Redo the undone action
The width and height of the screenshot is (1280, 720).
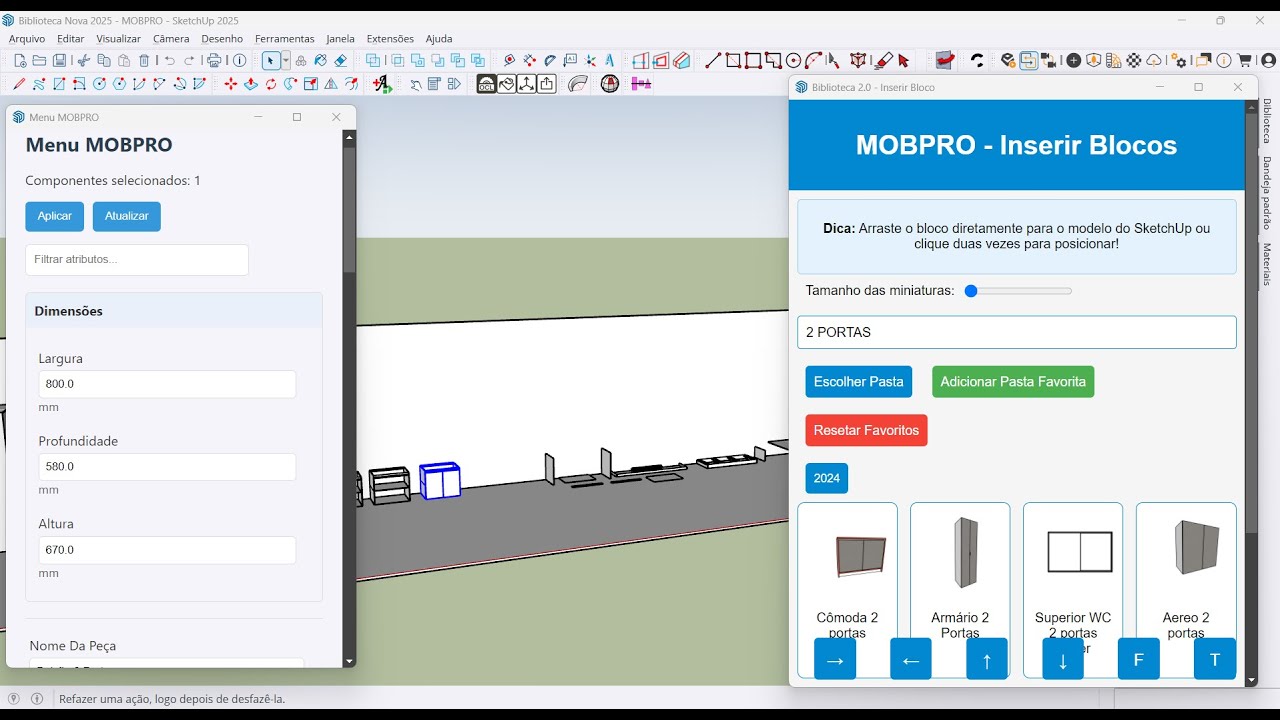(x=189, y=60)
